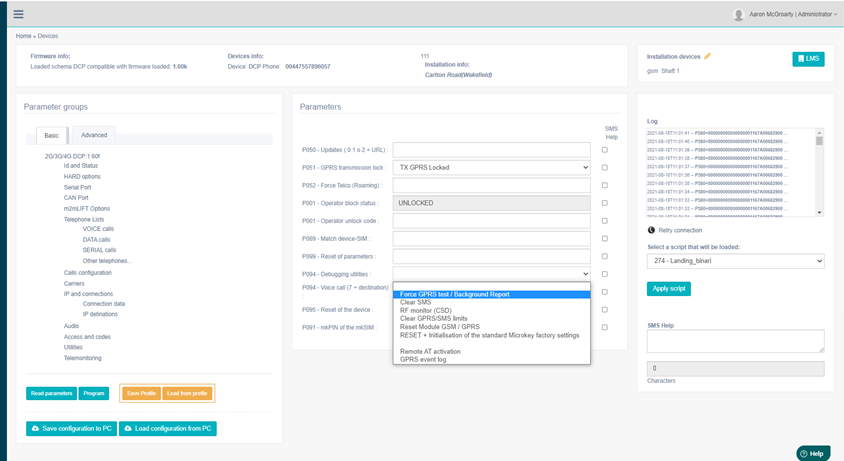Go to Home breadcrumb link
Image resolution: width=844 pixels, height=461 pixels.
(x=23, y=36)
